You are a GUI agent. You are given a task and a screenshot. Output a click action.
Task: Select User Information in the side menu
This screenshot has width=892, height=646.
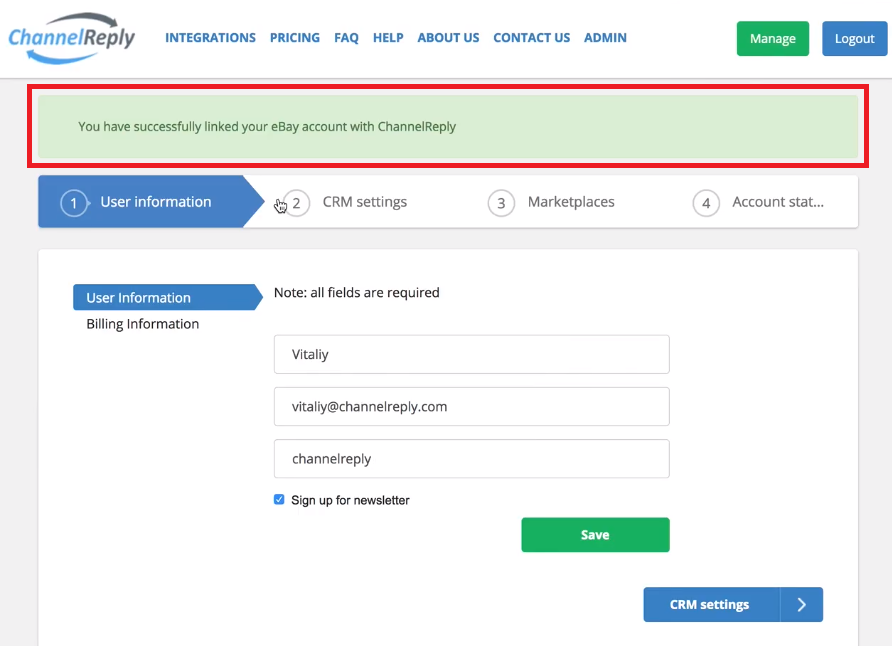tap(168, 297)
